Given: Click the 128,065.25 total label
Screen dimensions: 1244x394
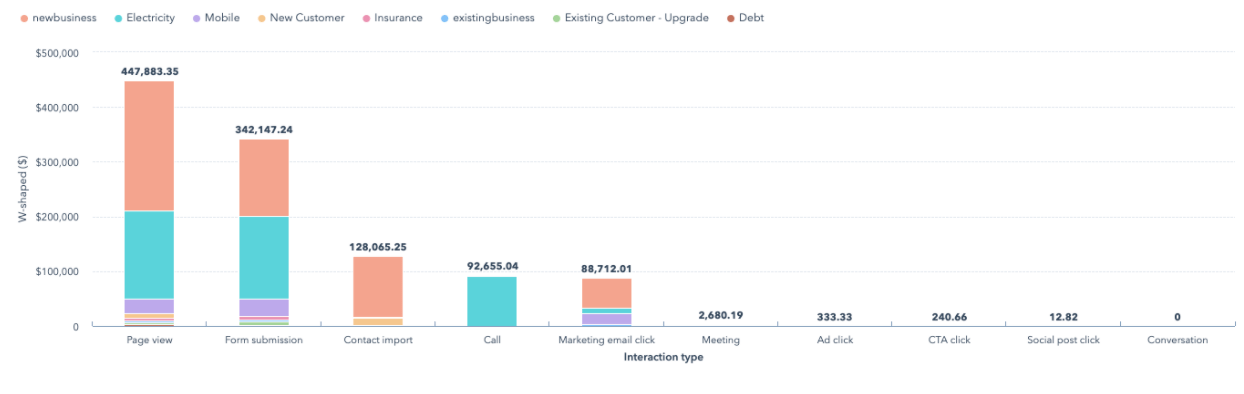Looking at the screenshot, I should point(378,246).
